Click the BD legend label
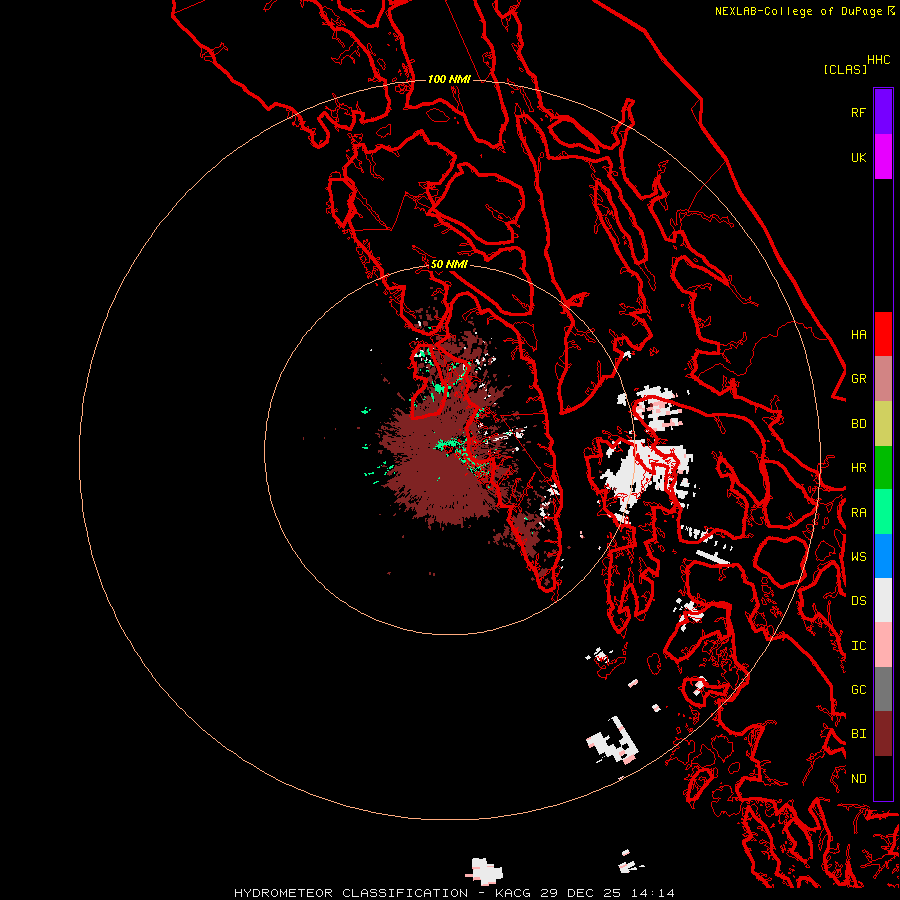 [858, 424]
